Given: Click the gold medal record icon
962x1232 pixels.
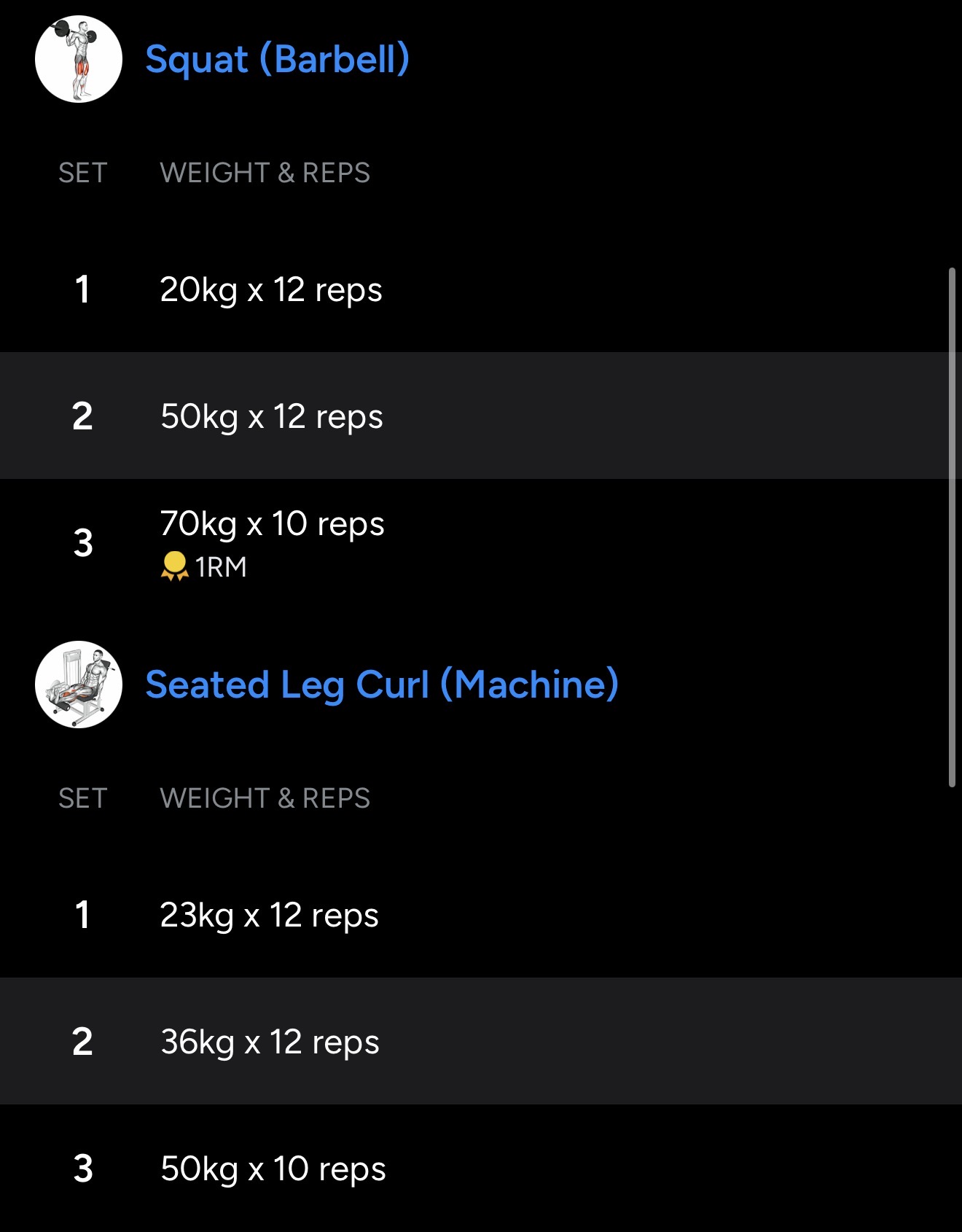Looking at the screenshot, I should coord(174,566).
